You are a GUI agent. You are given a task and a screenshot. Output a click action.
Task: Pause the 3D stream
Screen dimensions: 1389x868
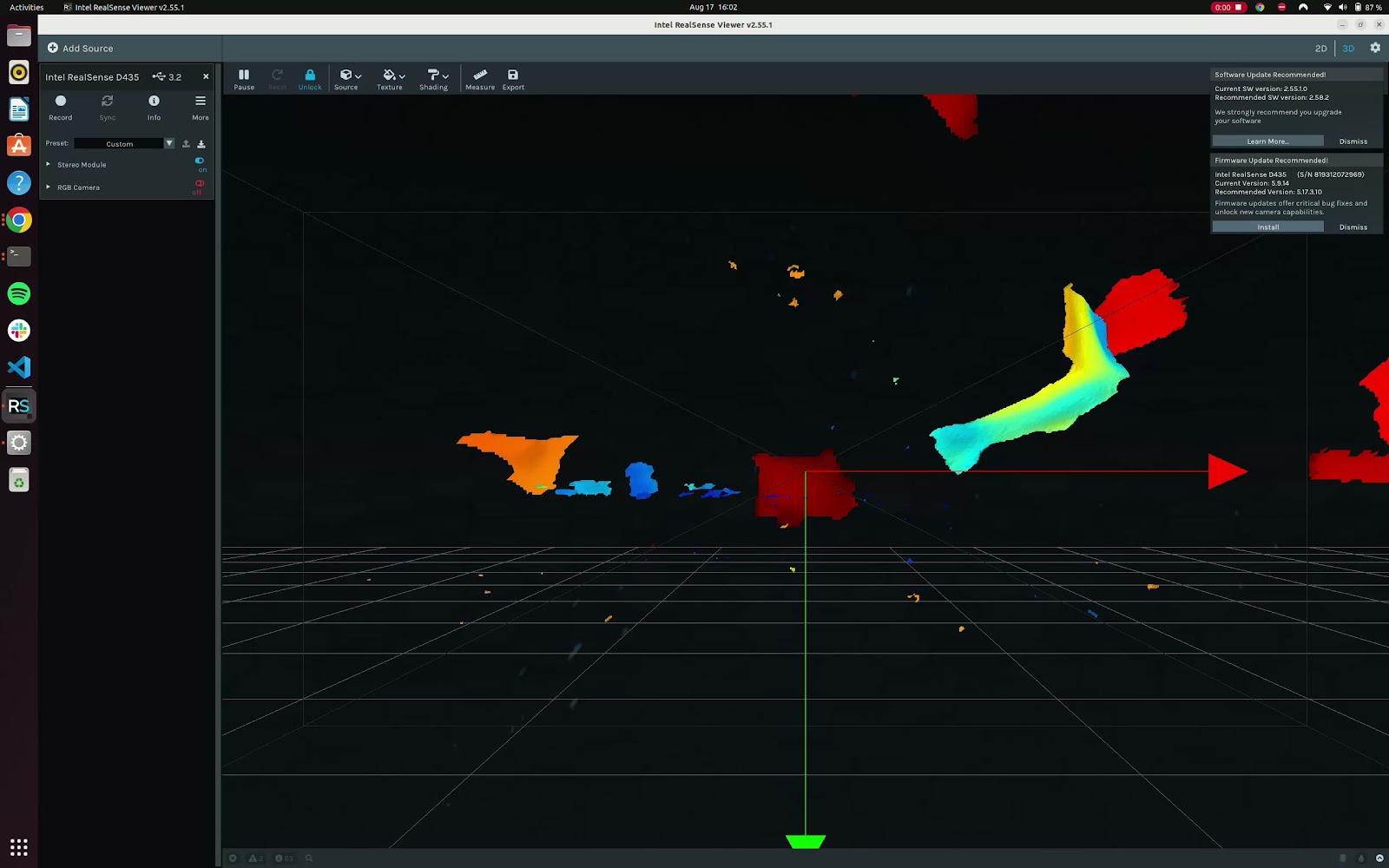(244, 79)
